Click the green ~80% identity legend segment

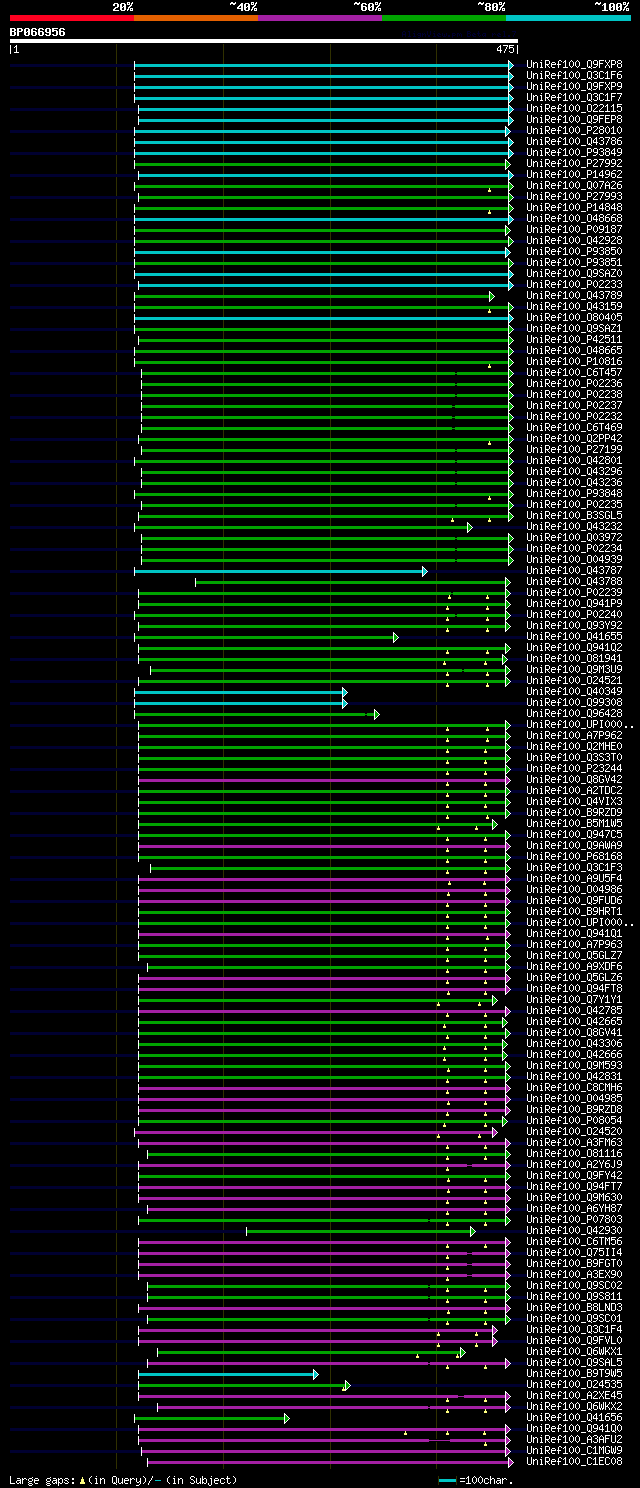(444, 18)
